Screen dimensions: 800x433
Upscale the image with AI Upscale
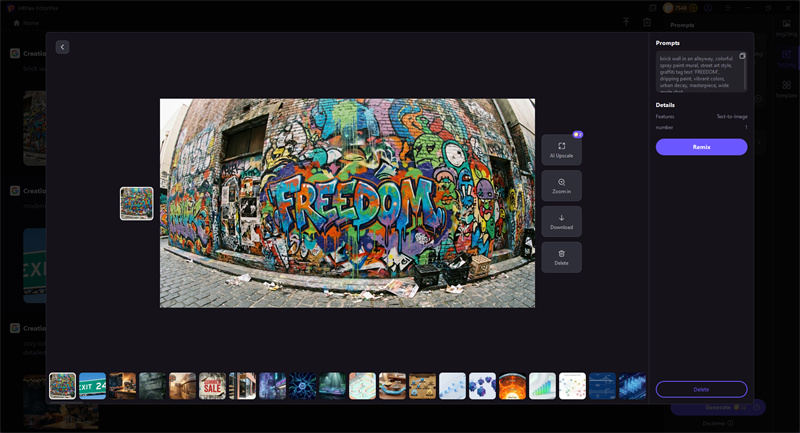561,150
